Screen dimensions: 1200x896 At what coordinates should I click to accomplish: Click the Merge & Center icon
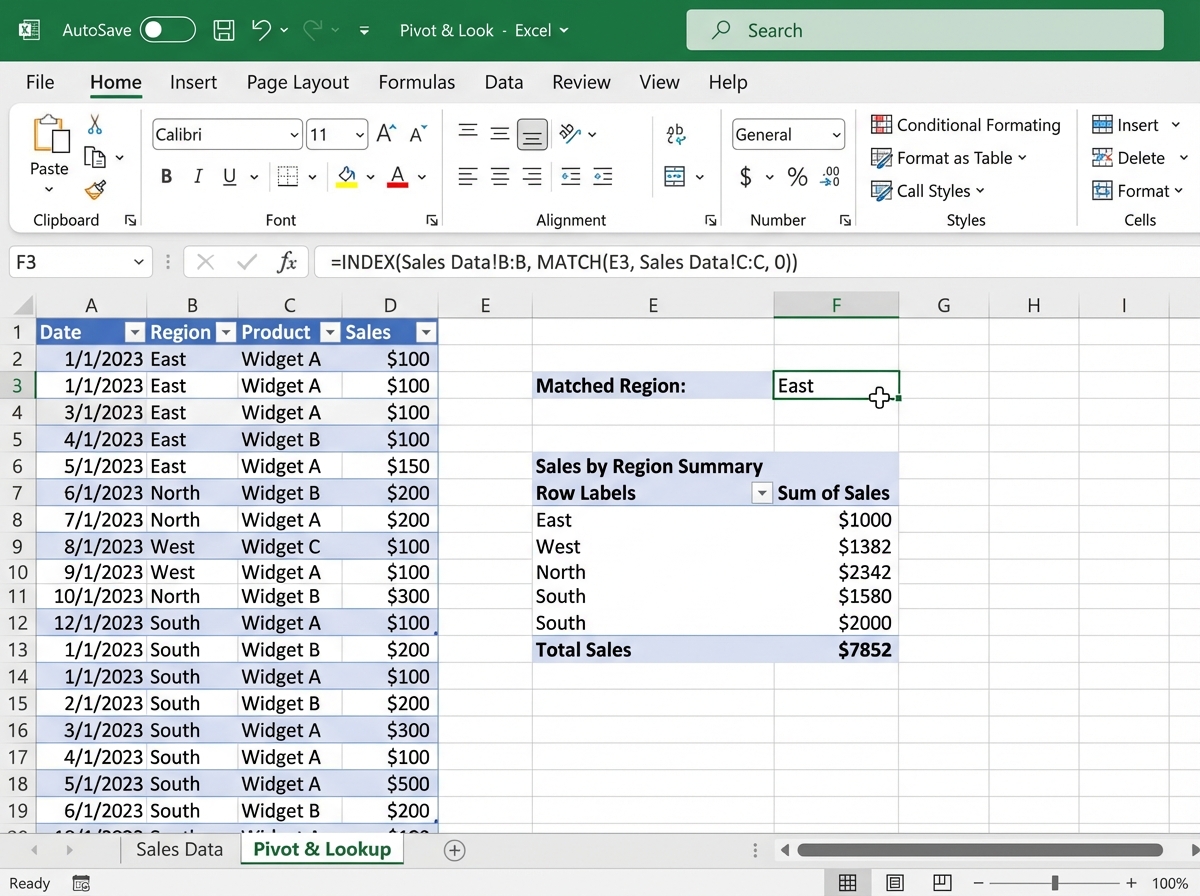point(675,177)
